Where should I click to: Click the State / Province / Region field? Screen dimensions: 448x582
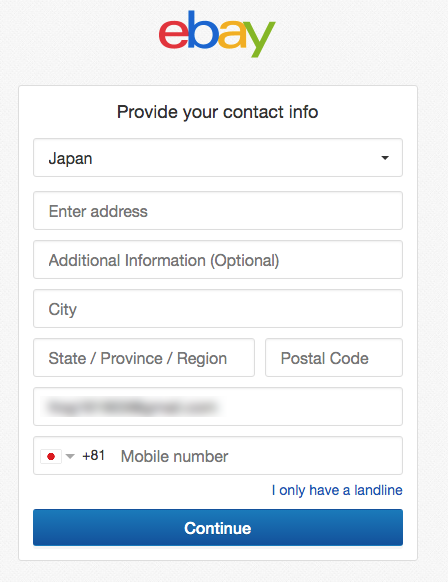click(x=144, y=358)
